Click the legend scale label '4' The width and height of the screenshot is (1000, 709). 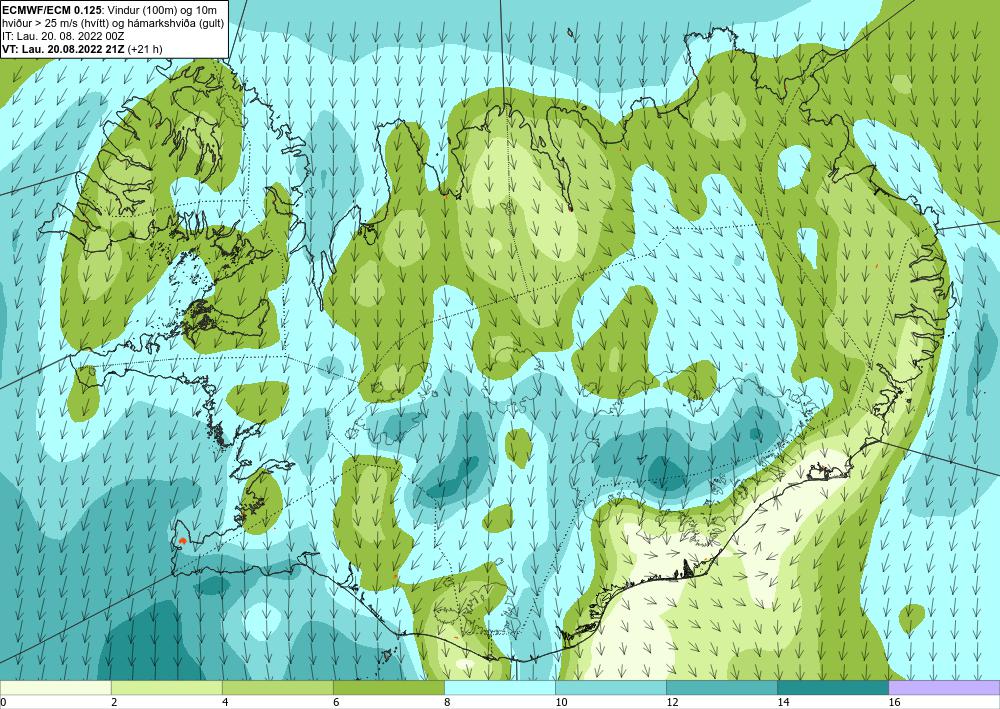(x=225, y=702)
